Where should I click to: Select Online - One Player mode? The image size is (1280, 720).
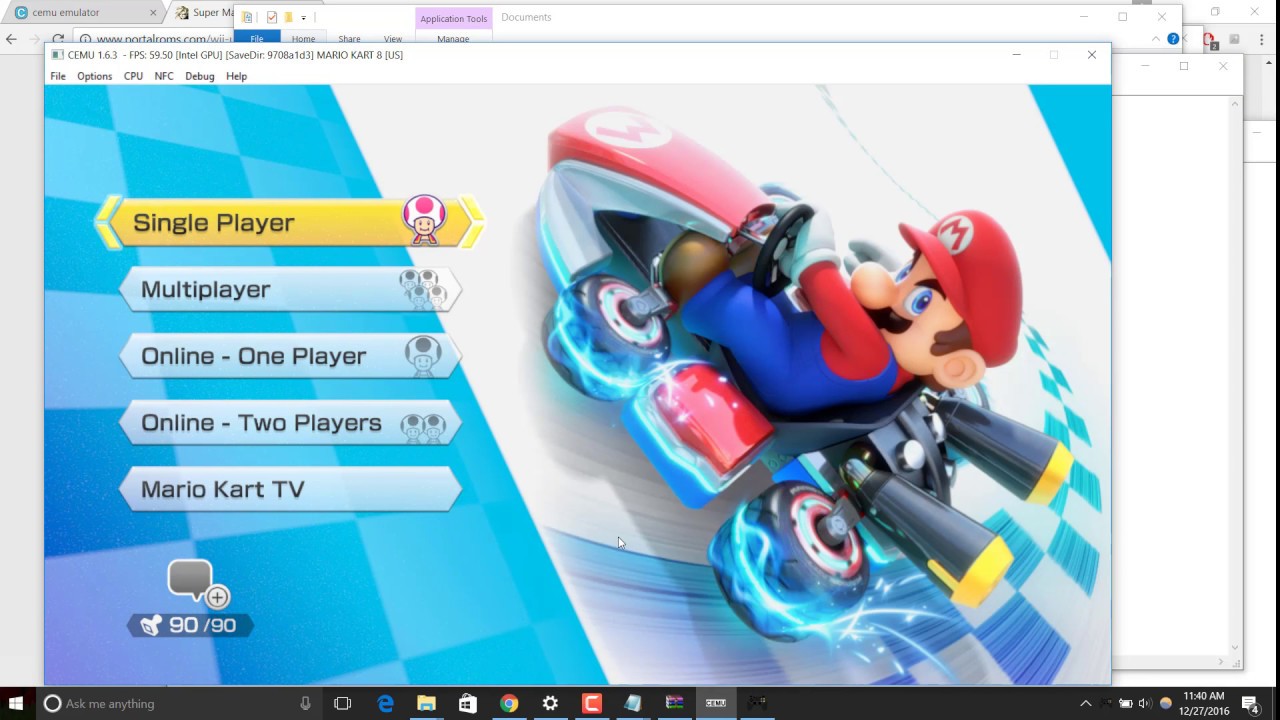[x=290, y=356]
